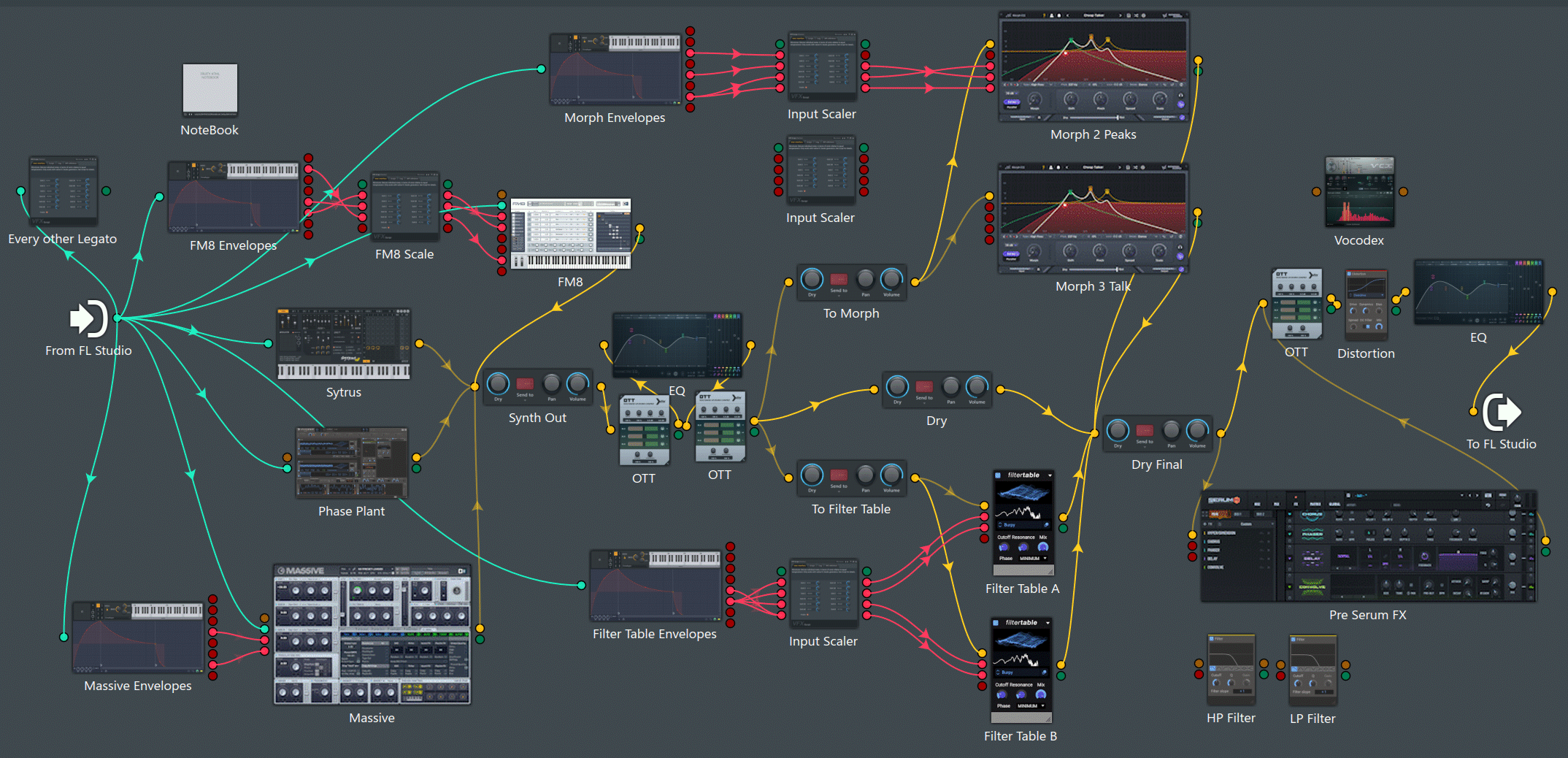Click the Pan knob in the Dry node
This screenshot has width=1568, height=758.
tap(950, 386)
